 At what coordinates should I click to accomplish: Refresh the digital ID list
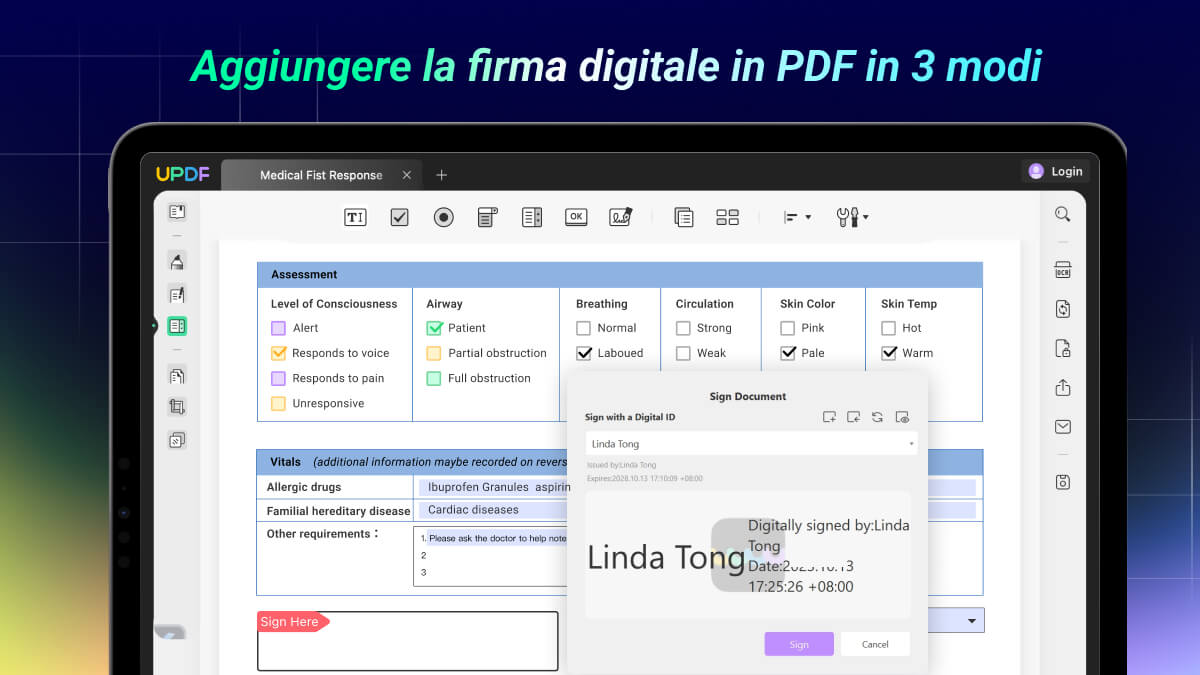tap(877, 417)
